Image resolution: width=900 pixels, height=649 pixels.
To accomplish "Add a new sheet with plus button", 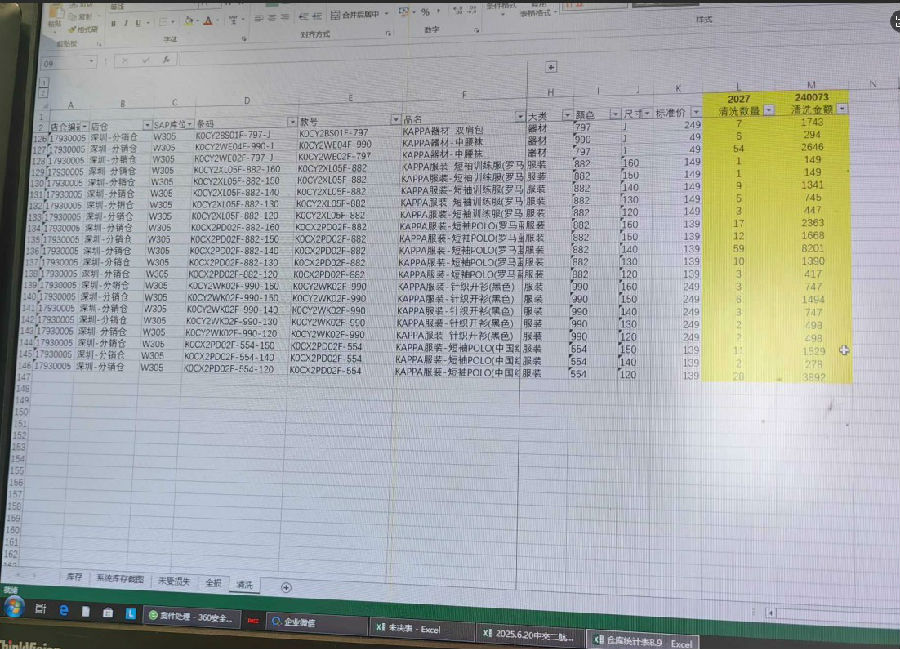I will [x=286, y=587].
